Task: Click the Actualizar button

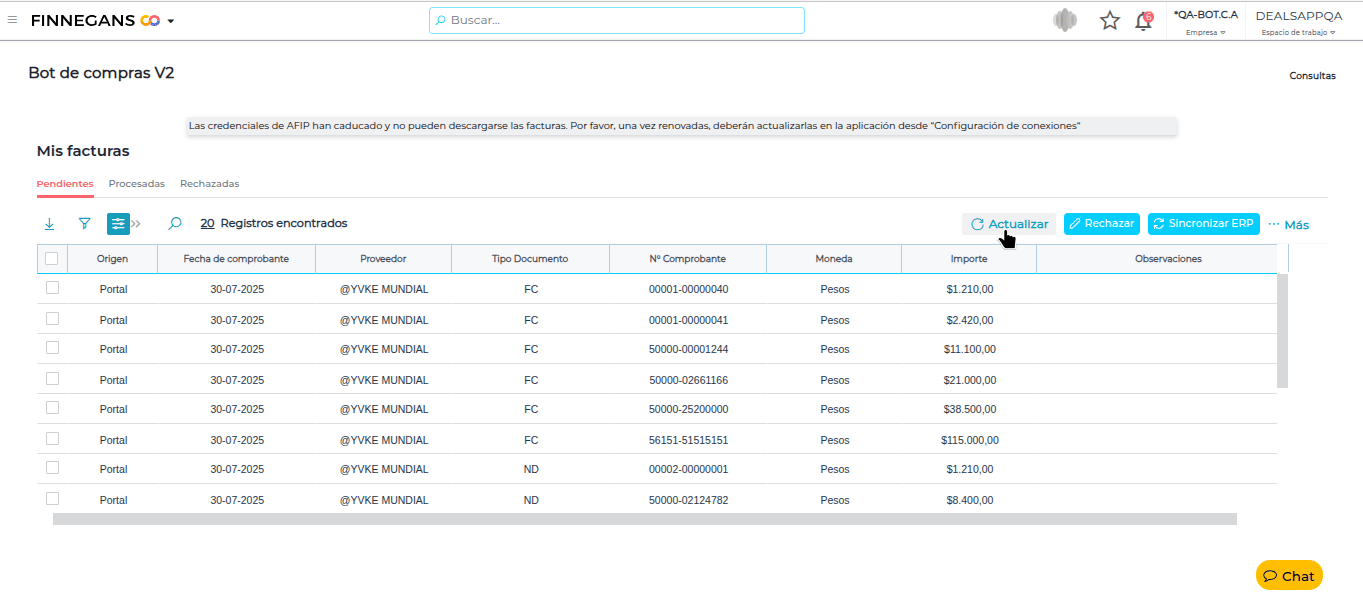Action: pyautogui.click(x=1009, y=224)
